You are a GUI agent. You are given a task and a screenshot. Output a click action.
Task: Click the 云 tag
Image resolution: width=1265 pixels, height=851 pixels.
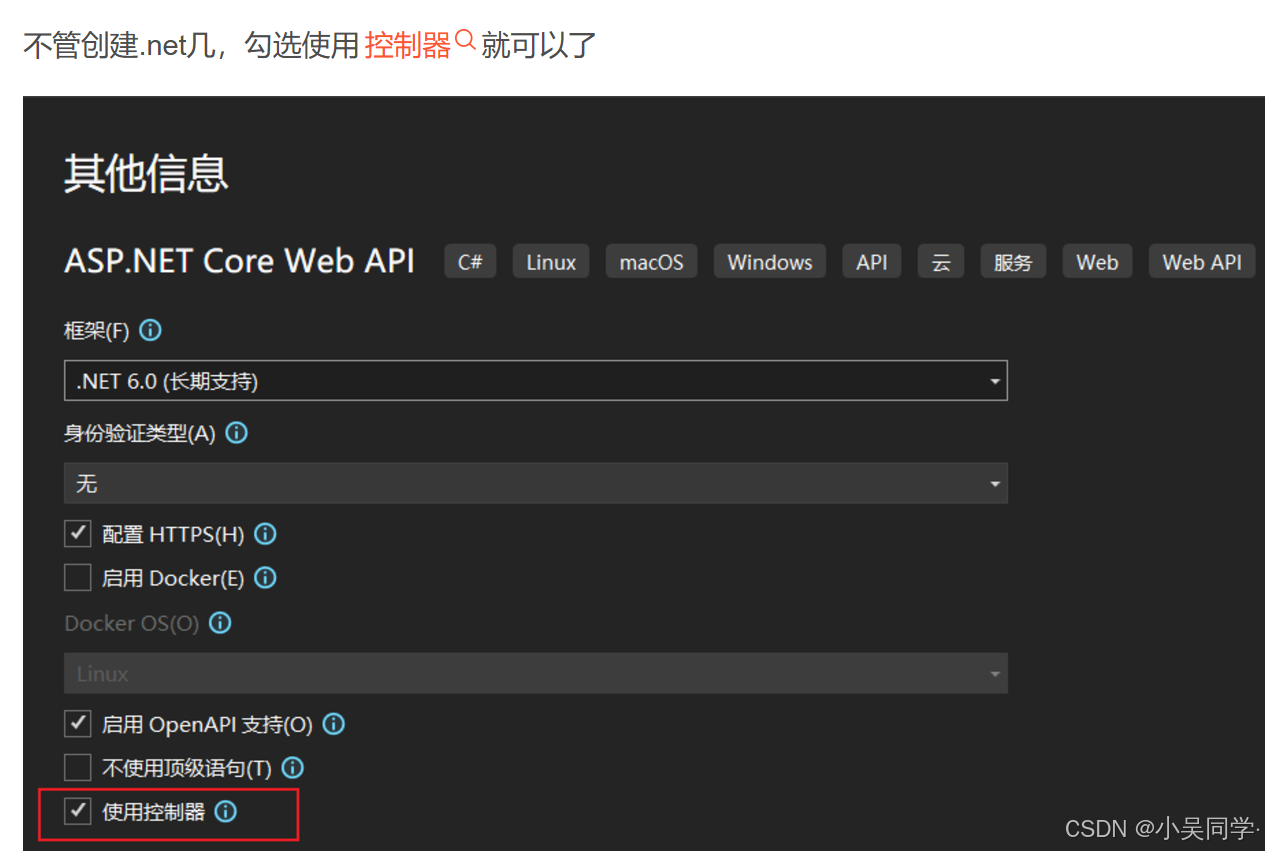coord(941,262)
